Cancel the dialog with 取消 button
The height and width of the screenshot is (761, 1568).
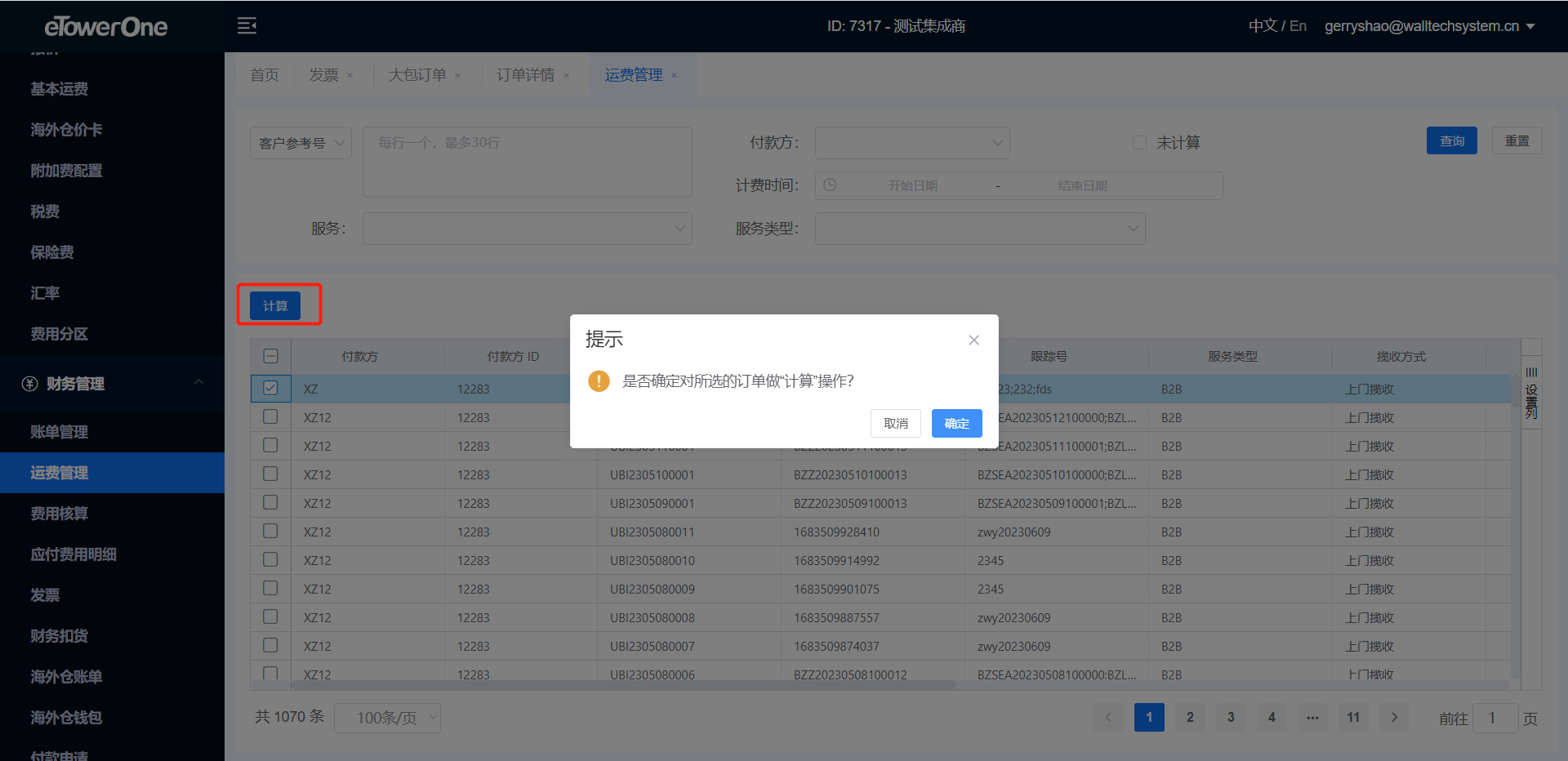pyautogui.click(x=896, y=423)
